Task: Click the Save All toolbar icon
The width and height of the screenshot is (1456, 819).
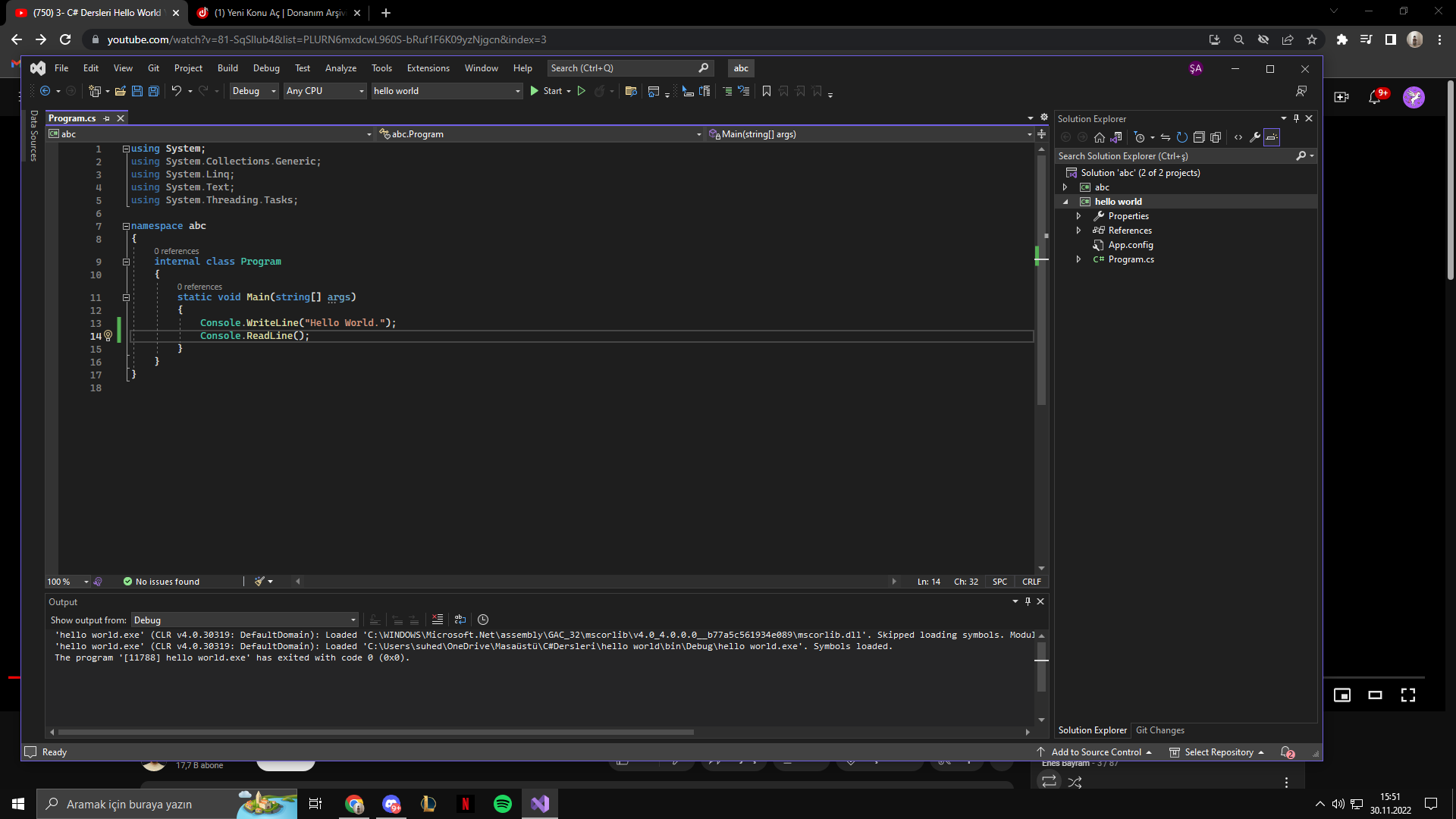Action: (153, 91)
